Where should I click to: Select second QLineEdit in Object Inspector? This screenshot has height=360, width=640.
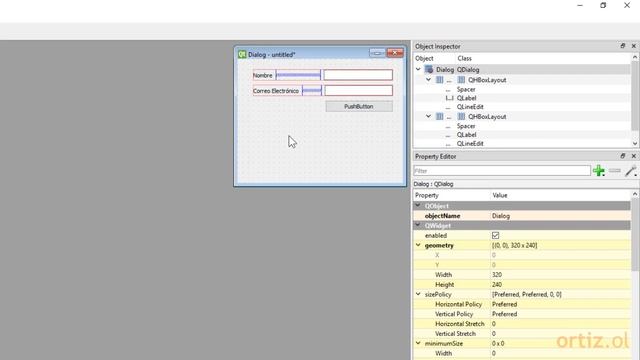[x=470, y=144]
